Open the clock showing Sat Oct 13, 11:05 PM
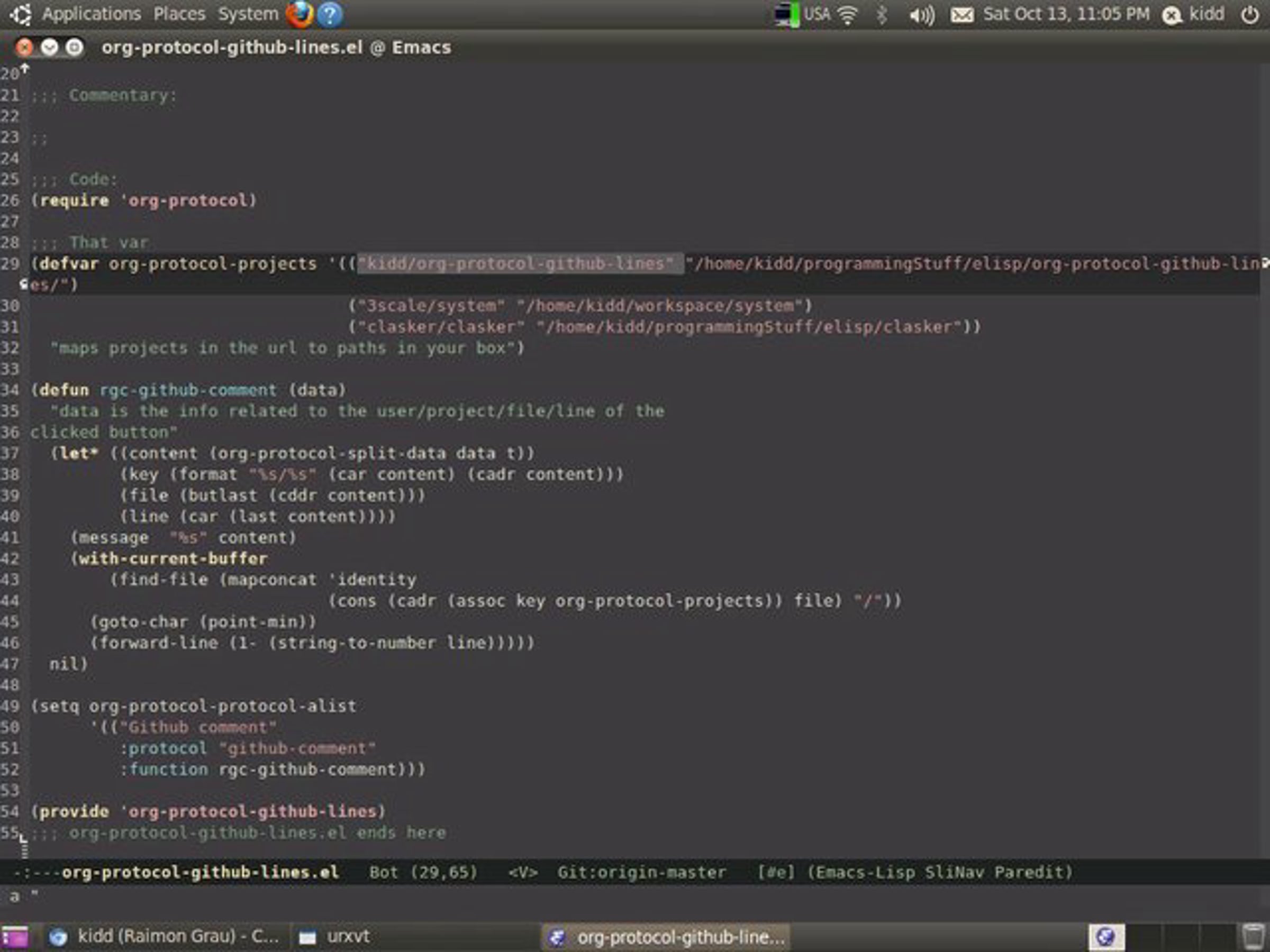 1066,14
